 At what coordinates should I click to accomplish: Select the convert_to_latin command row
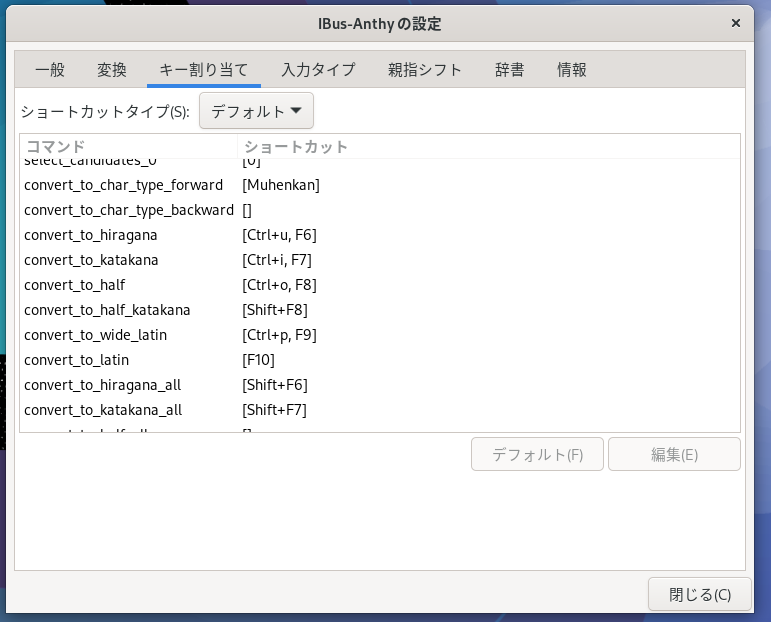click(380, 360)
